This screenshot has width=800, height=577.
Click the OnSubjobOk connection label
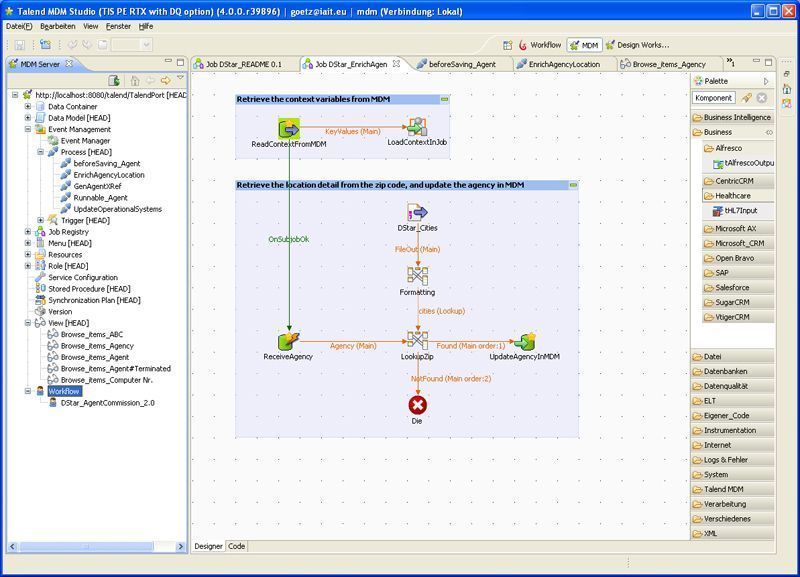coord(289,239)
